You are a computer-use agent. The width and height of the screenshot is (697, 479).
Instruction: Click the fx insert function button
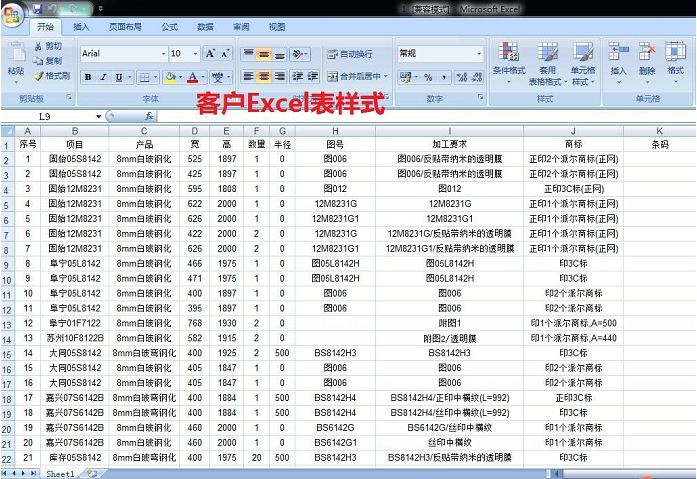(x=149, y=116)
